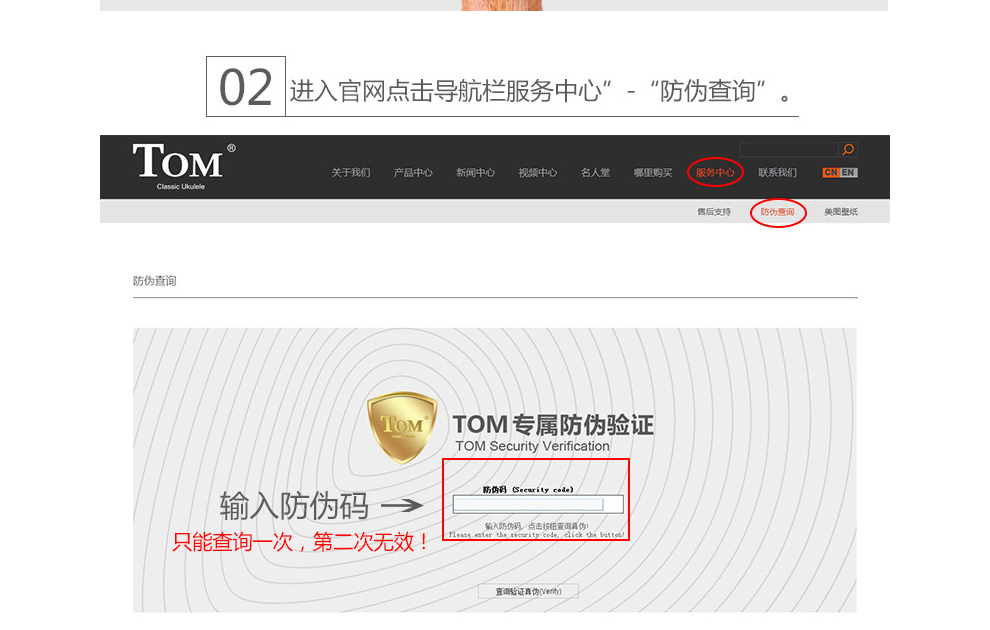
Task: Switch language to EN
Action: [x=848, y=172]
